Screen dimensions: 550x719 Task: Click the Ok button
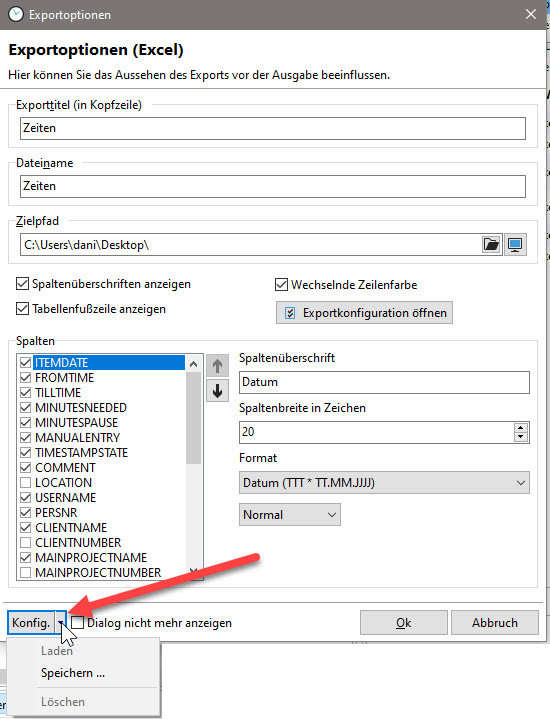[x=404, y=623]
